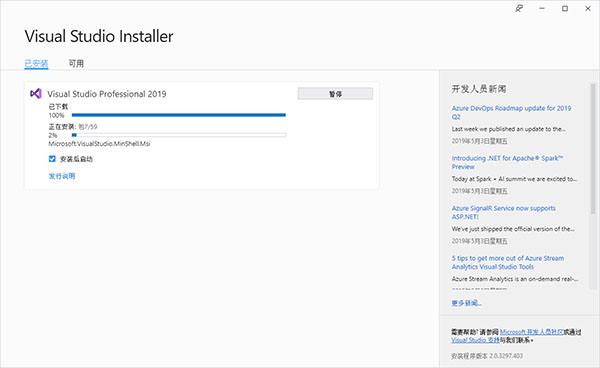The height and width of the screenshot is (368, 600).
Task: Click installer version text 2.0.3297.403
Action: pyautogui.click(x=487, y=356)
